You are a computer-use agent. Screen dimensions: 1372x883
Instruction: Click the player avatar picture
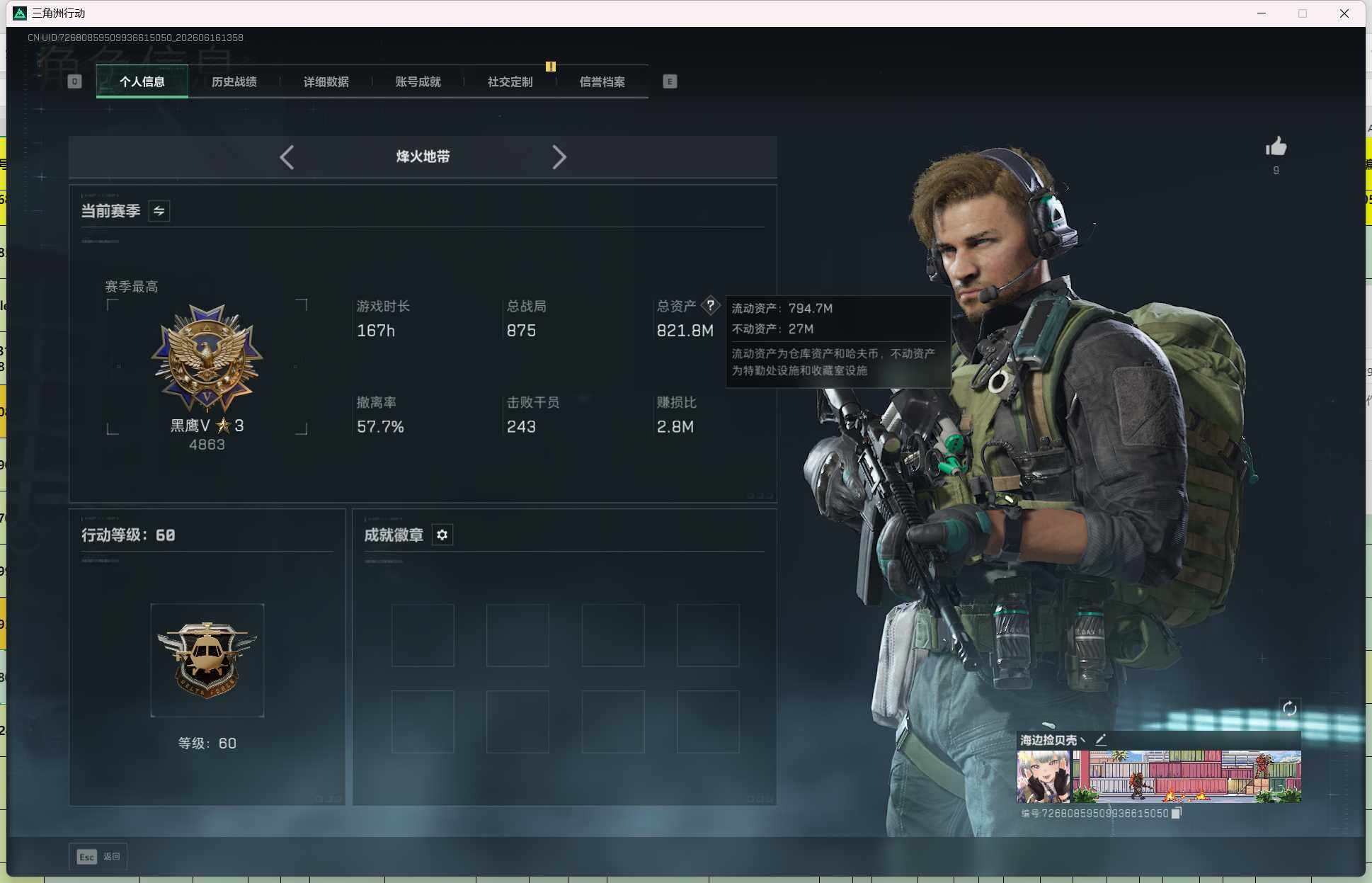(1044, 776)
